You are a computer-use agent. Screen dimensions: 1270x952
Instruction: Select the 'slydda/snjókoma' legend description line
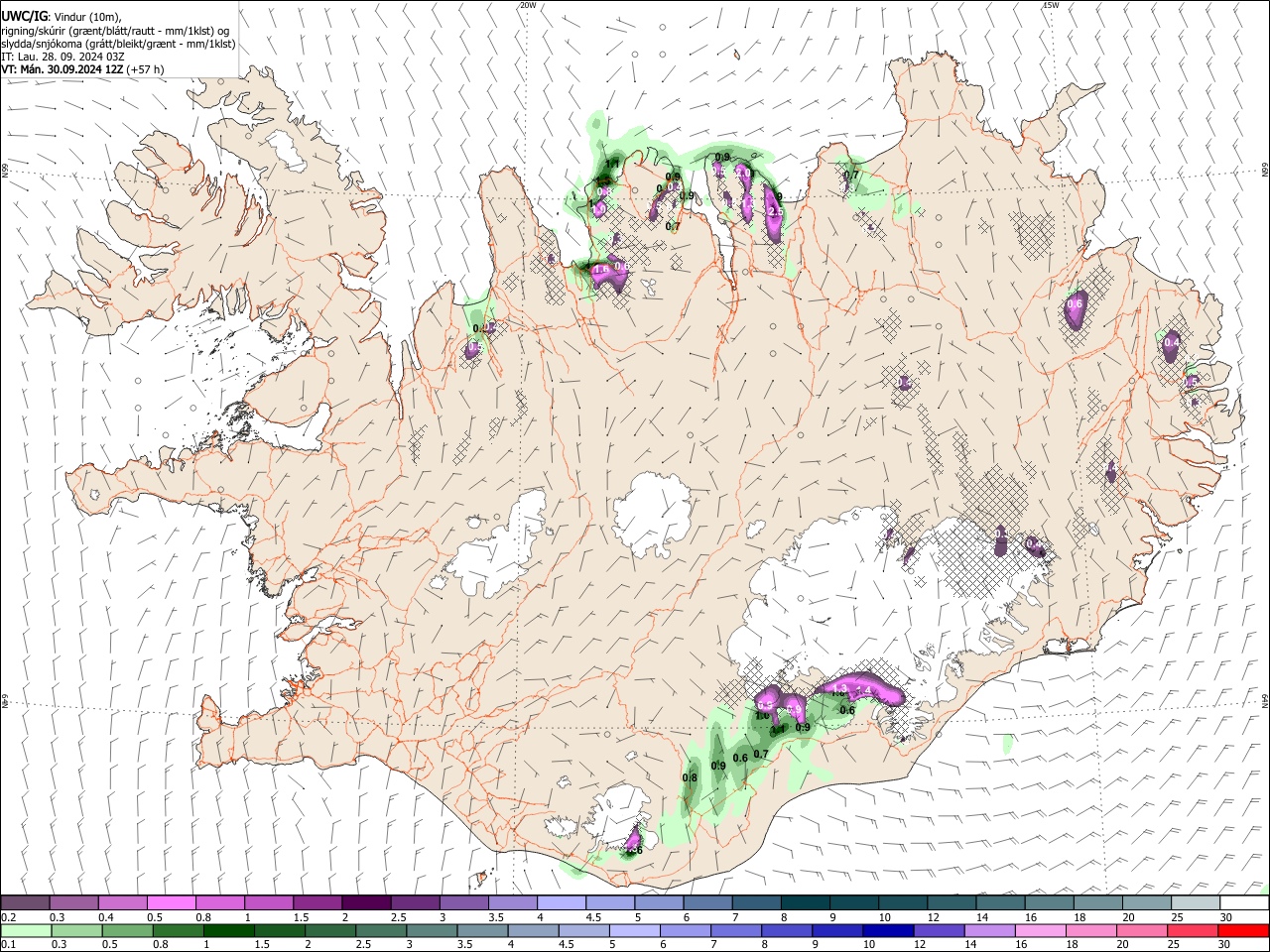(x=118, y=44)
